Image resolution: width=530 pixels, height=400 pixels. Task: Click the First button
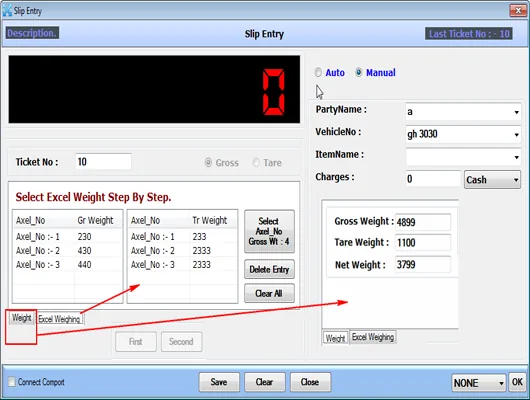(x=136, y=342)
